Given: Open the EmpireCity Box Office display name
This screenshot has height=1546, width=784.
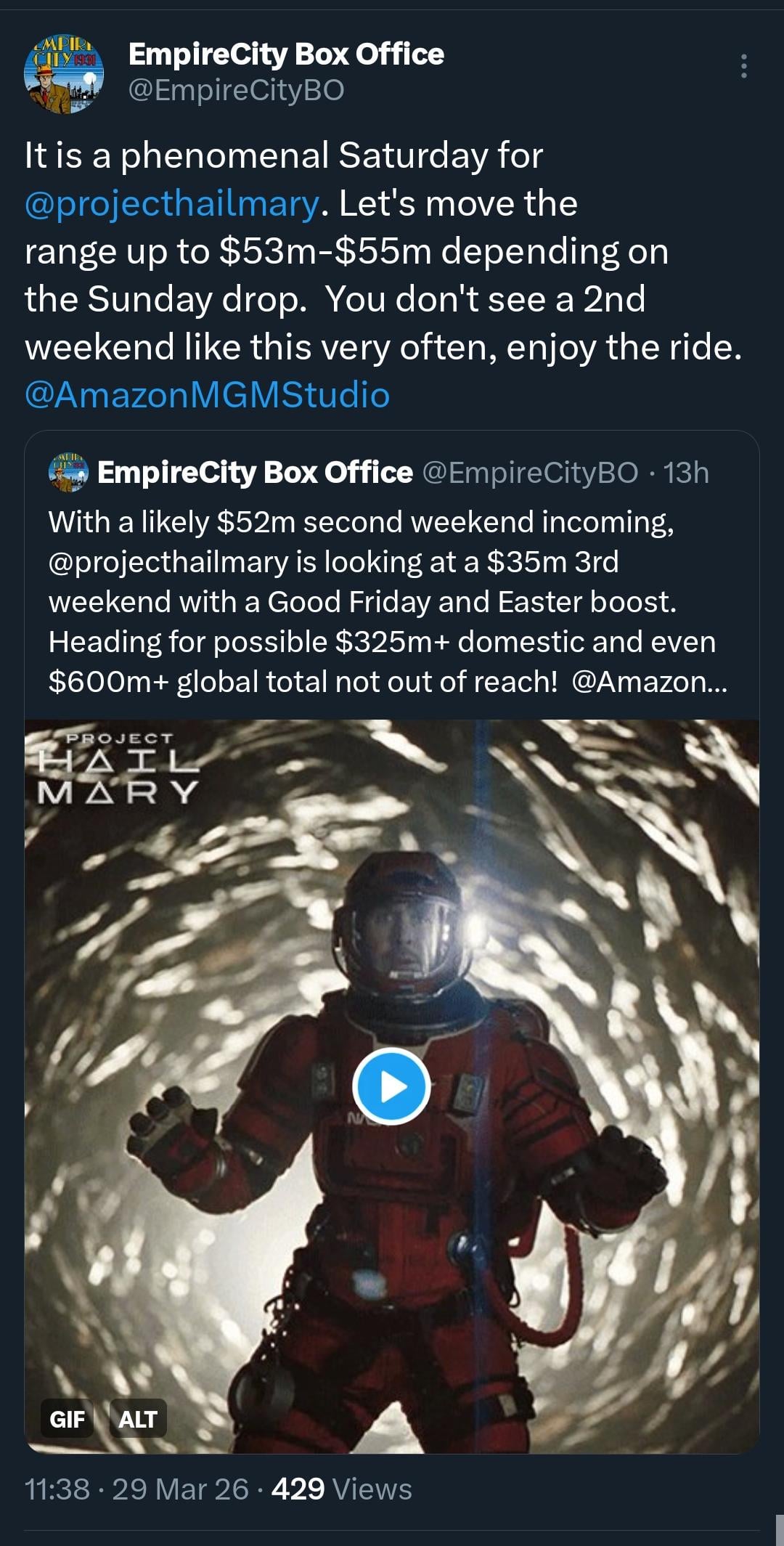Looking at the screenshot, I should [286, 54].
